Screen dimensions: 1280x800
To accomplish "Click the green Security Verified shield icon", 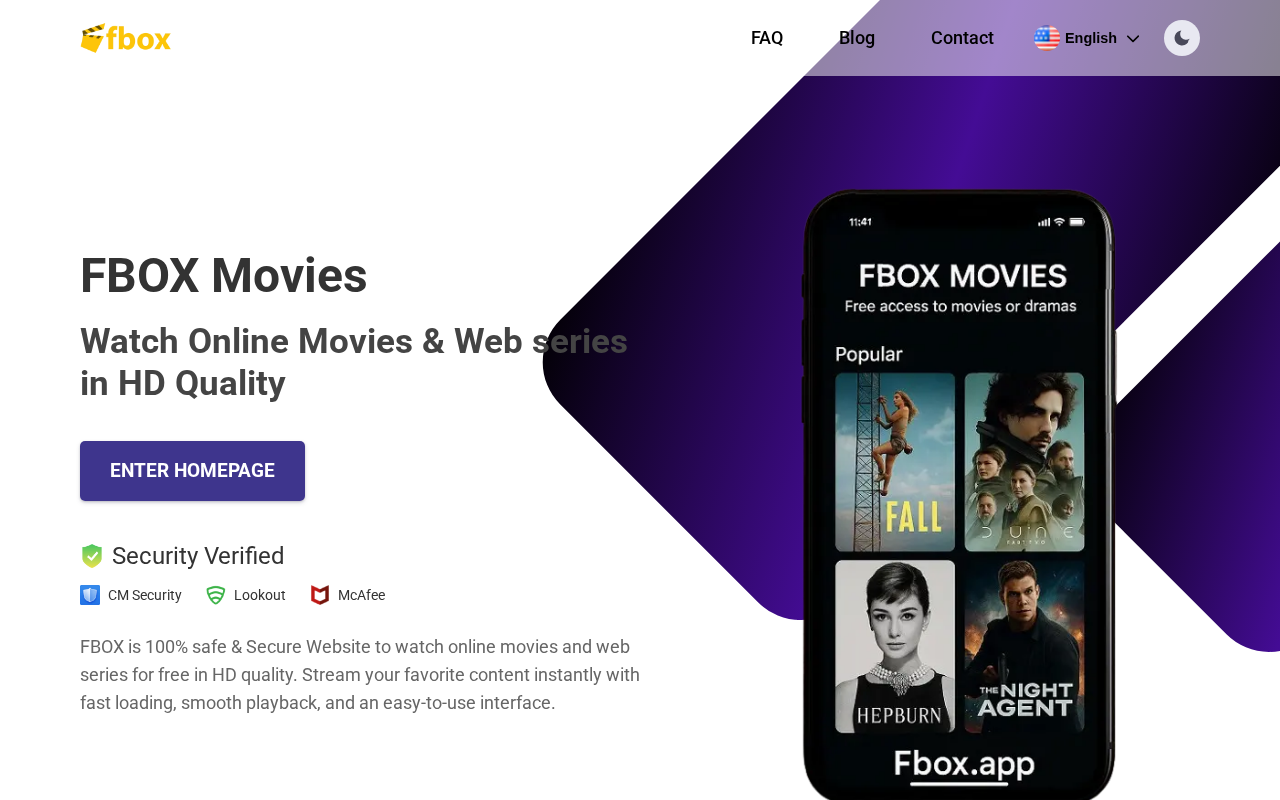I will pyautogui.click(x=92, y=556).
